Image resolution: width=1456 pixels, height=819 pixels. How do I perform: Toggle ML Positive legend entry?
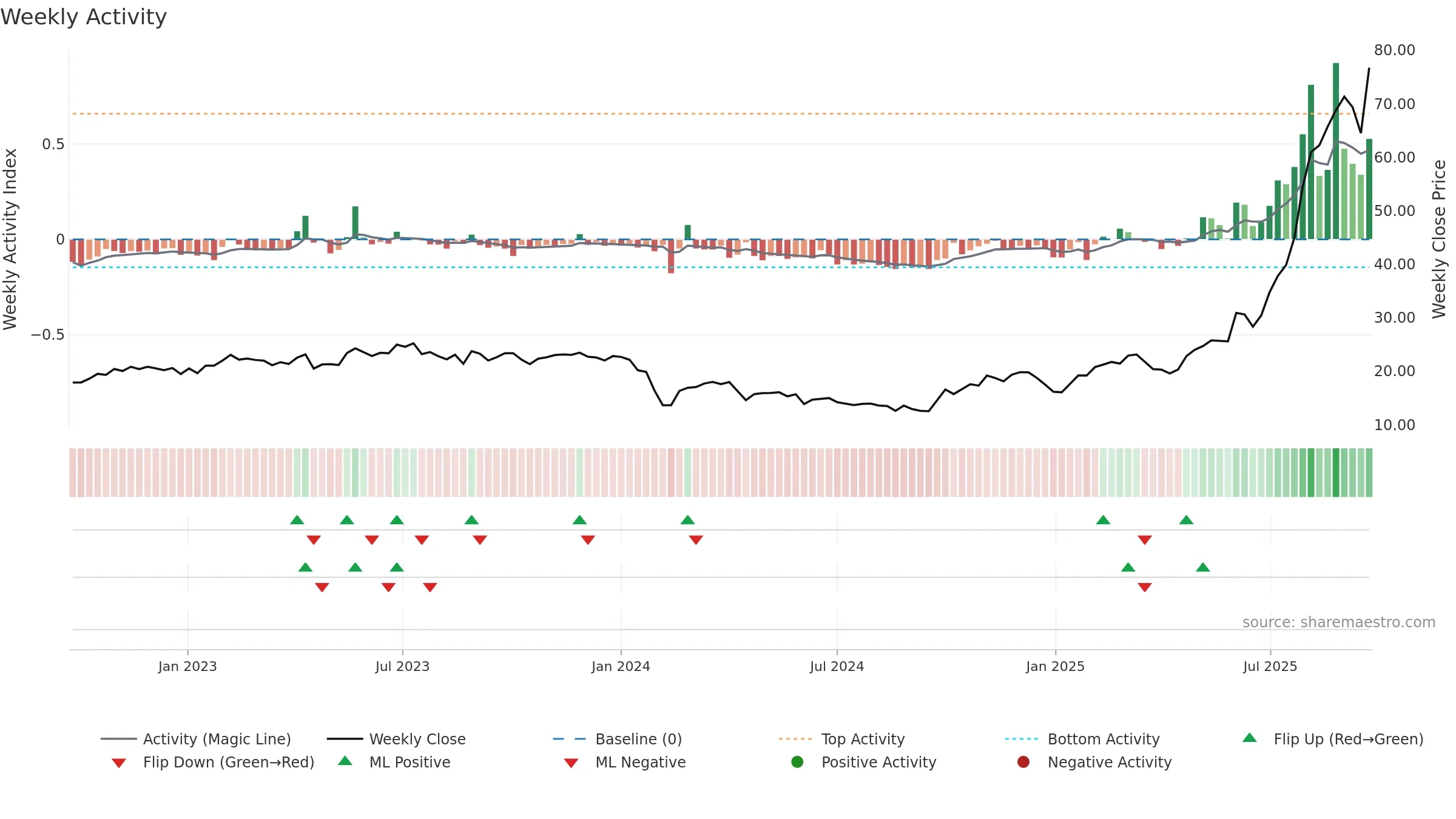394,762
